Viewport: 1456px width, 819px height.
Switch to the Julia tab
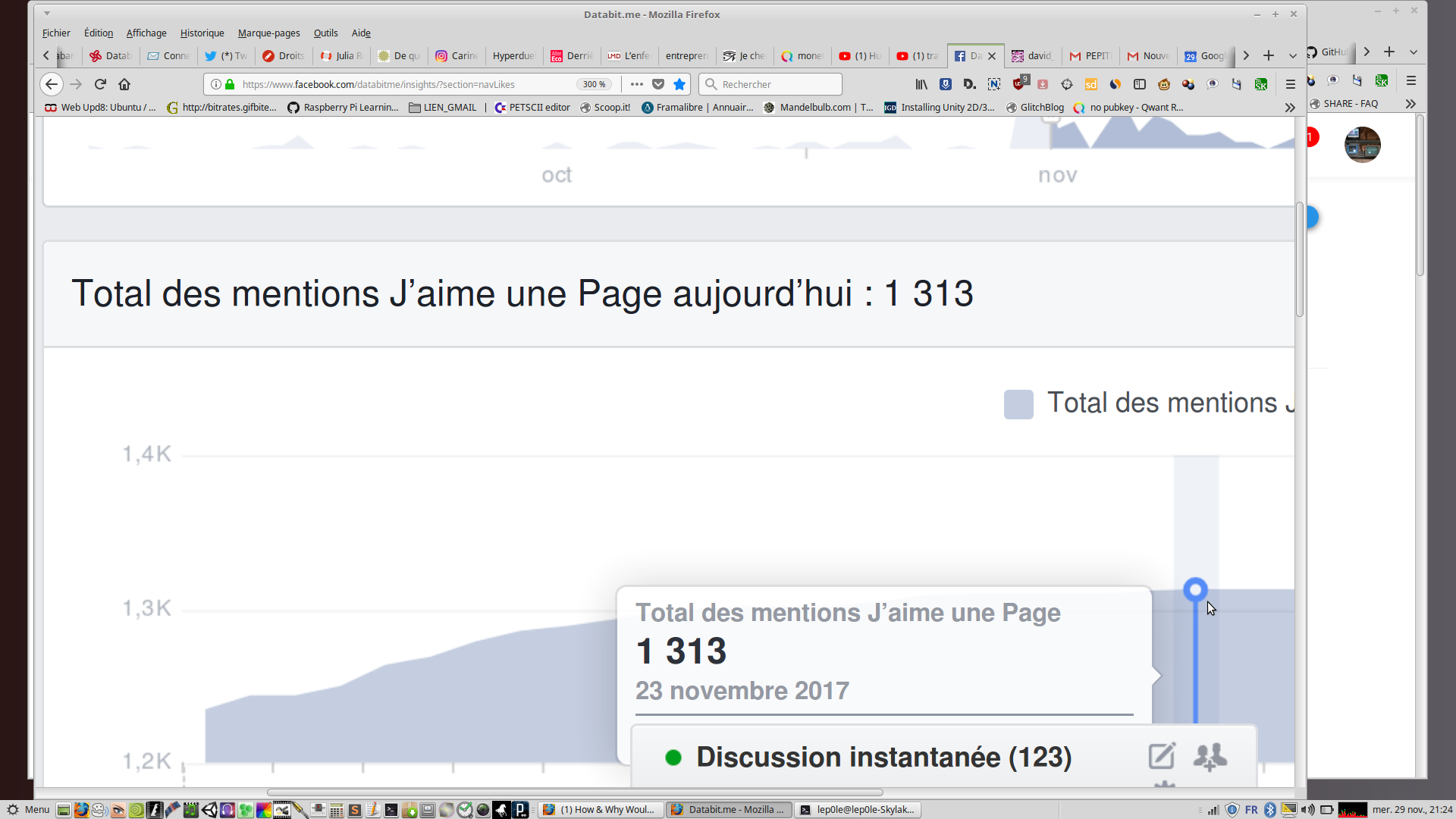[342, 55]
